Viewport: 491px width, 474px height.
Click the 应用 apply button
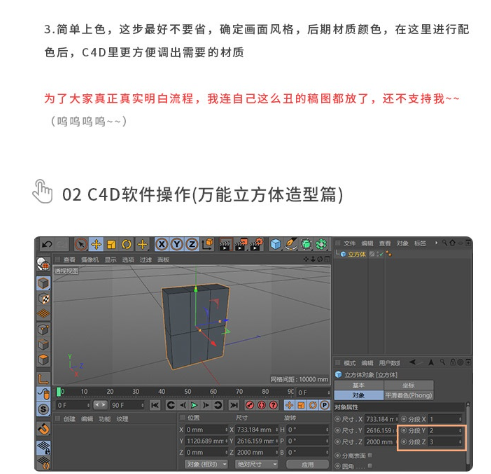(x=307, y=464)
